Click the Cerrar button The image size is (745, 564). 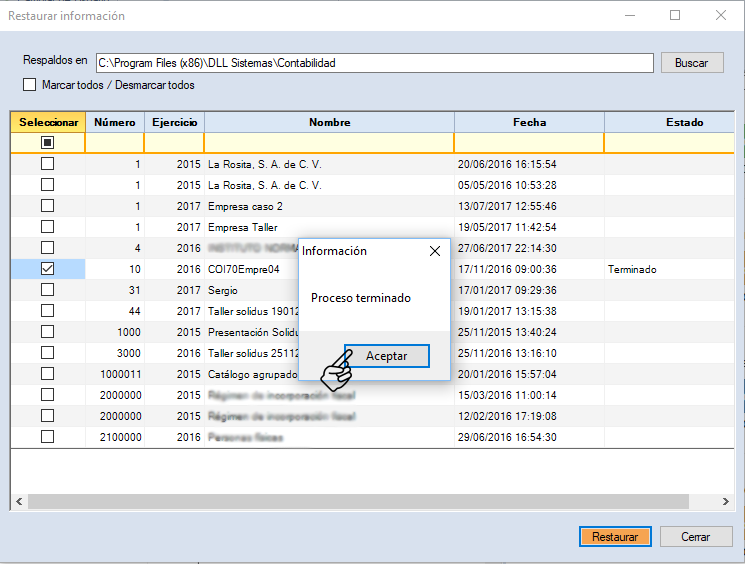(x=695, y=537)
